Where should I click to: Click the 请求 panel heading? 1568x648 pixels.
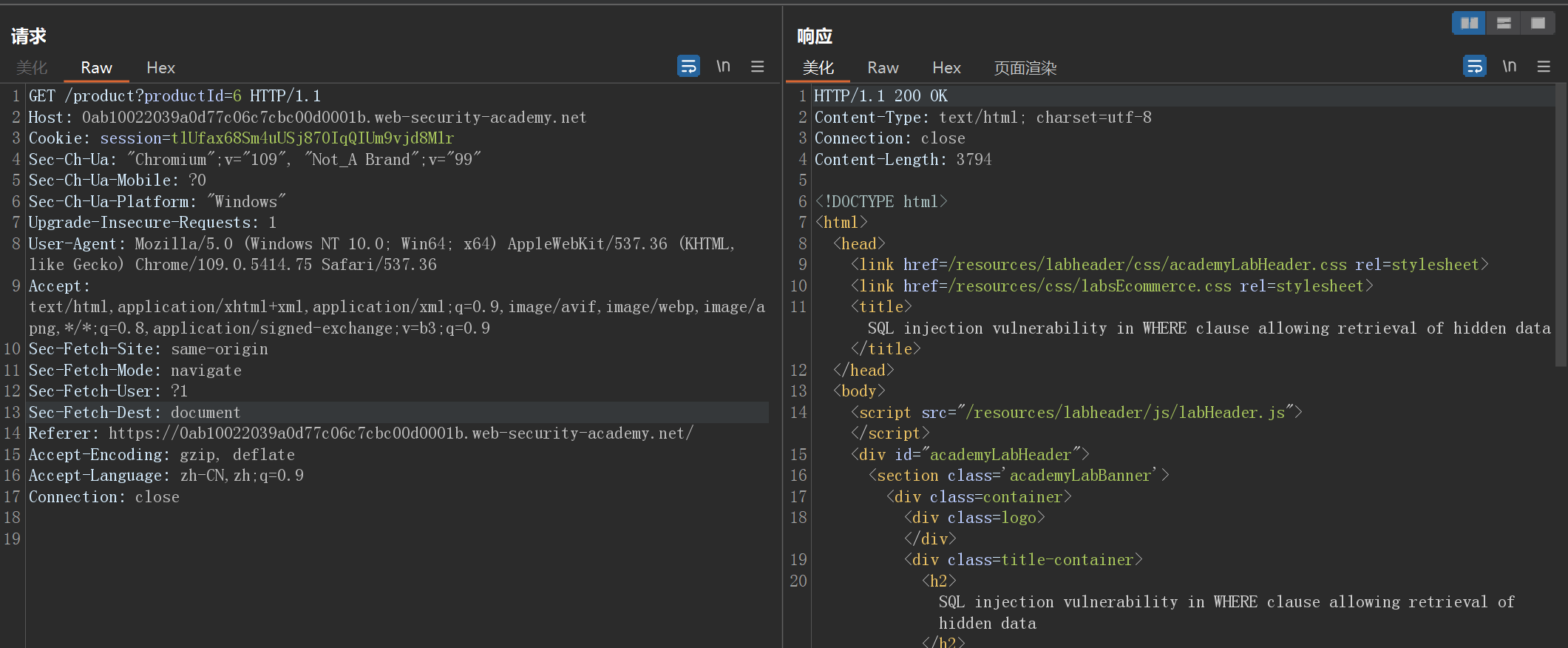pyautogui.click(x=29, y=36)
